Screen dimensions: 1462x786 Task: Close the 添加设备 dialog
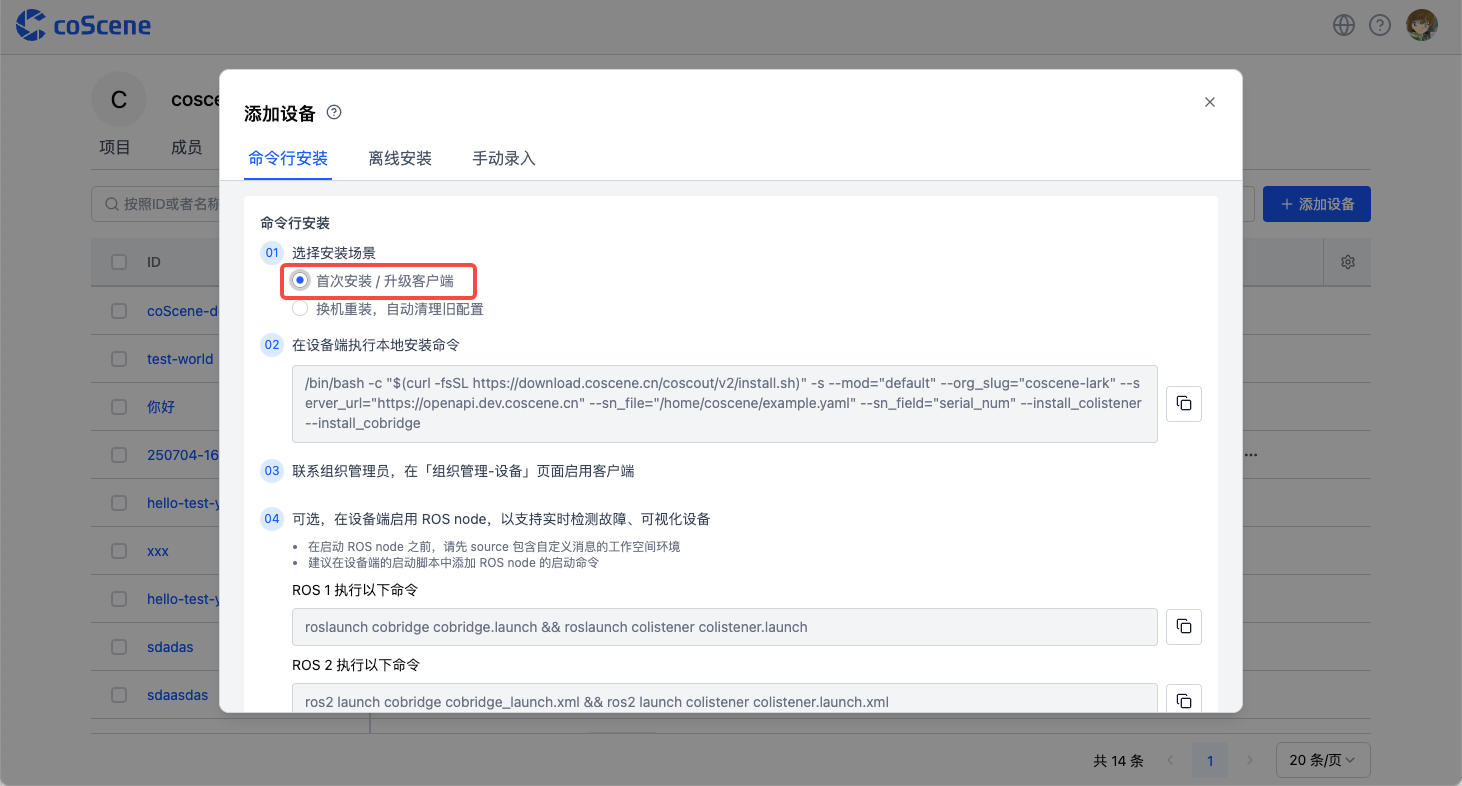1210,102
